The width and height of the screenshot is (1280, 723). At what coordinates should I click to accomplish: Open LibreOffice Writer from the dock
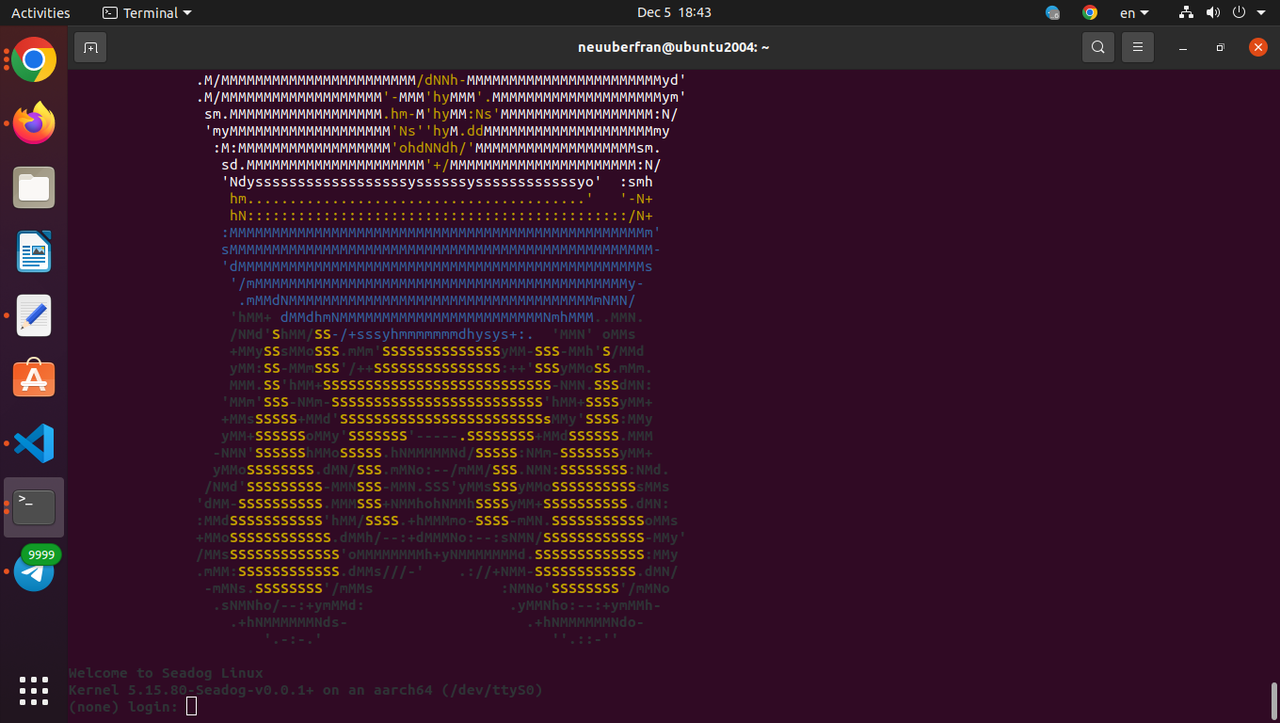pos(33,251)
